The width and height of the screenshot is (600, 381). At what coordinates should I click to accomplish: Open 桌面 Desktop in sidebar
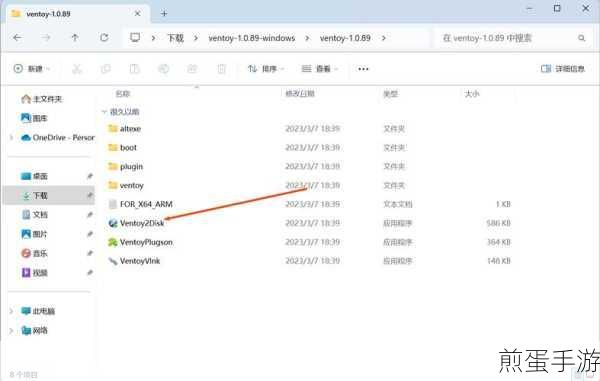34,176
